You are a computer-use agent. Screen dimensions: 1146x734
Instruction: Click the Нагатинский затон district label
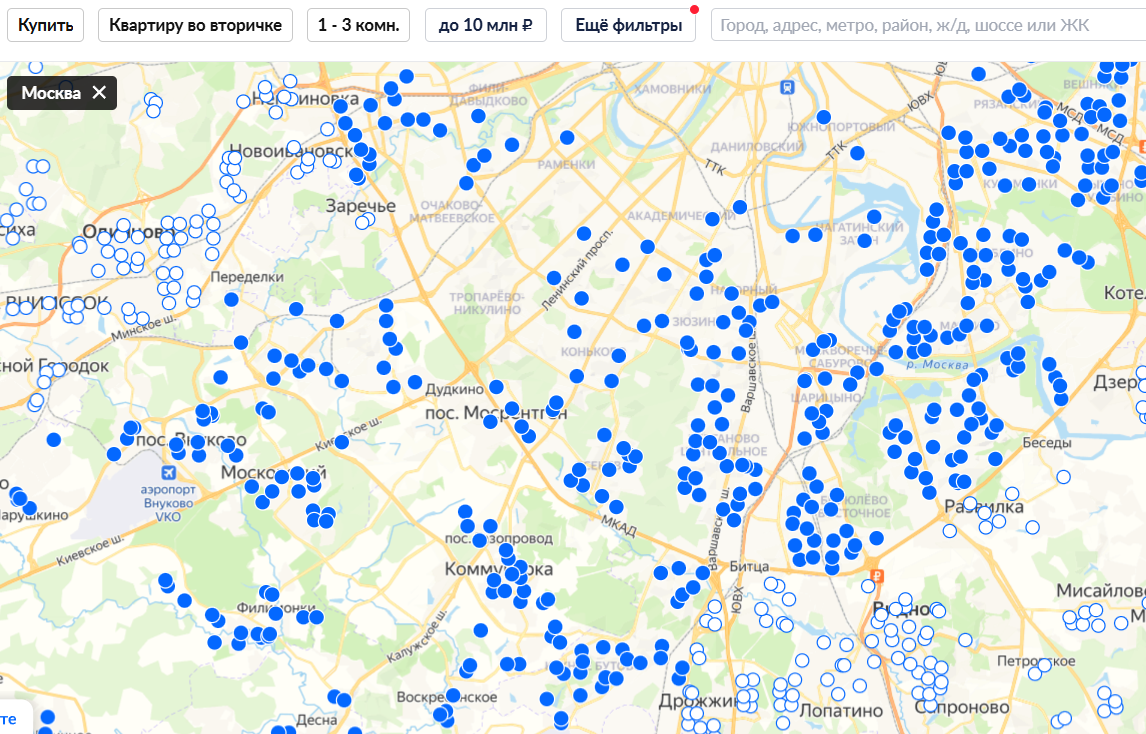[x=859, y=233]
